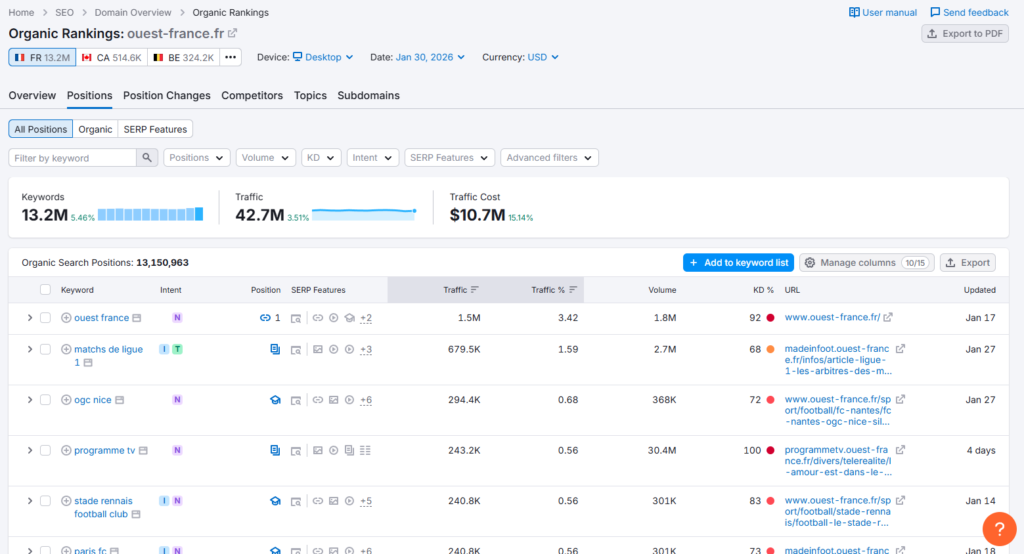This screenshot has width=1024, height=554.
Task: Show +6 more SERP features for ogc nice
Action: coord(366,400)
